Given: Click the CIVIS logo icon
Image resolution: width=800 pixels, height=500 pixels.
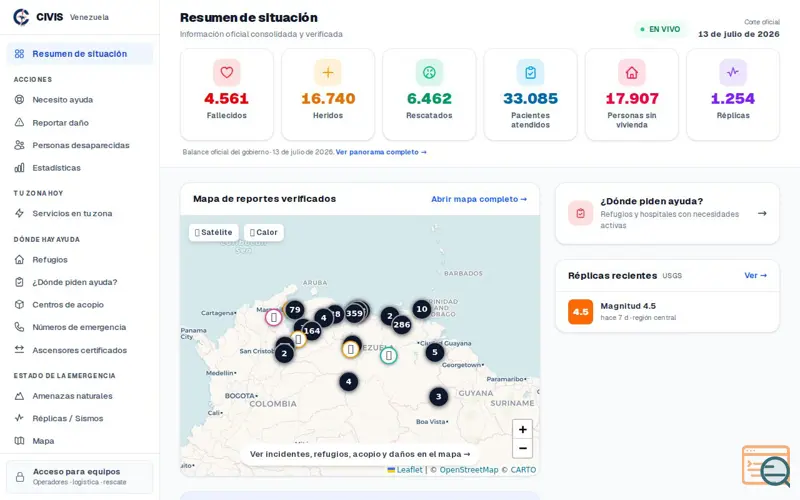Looking at the screenshot, I should (x=21, y=17).
